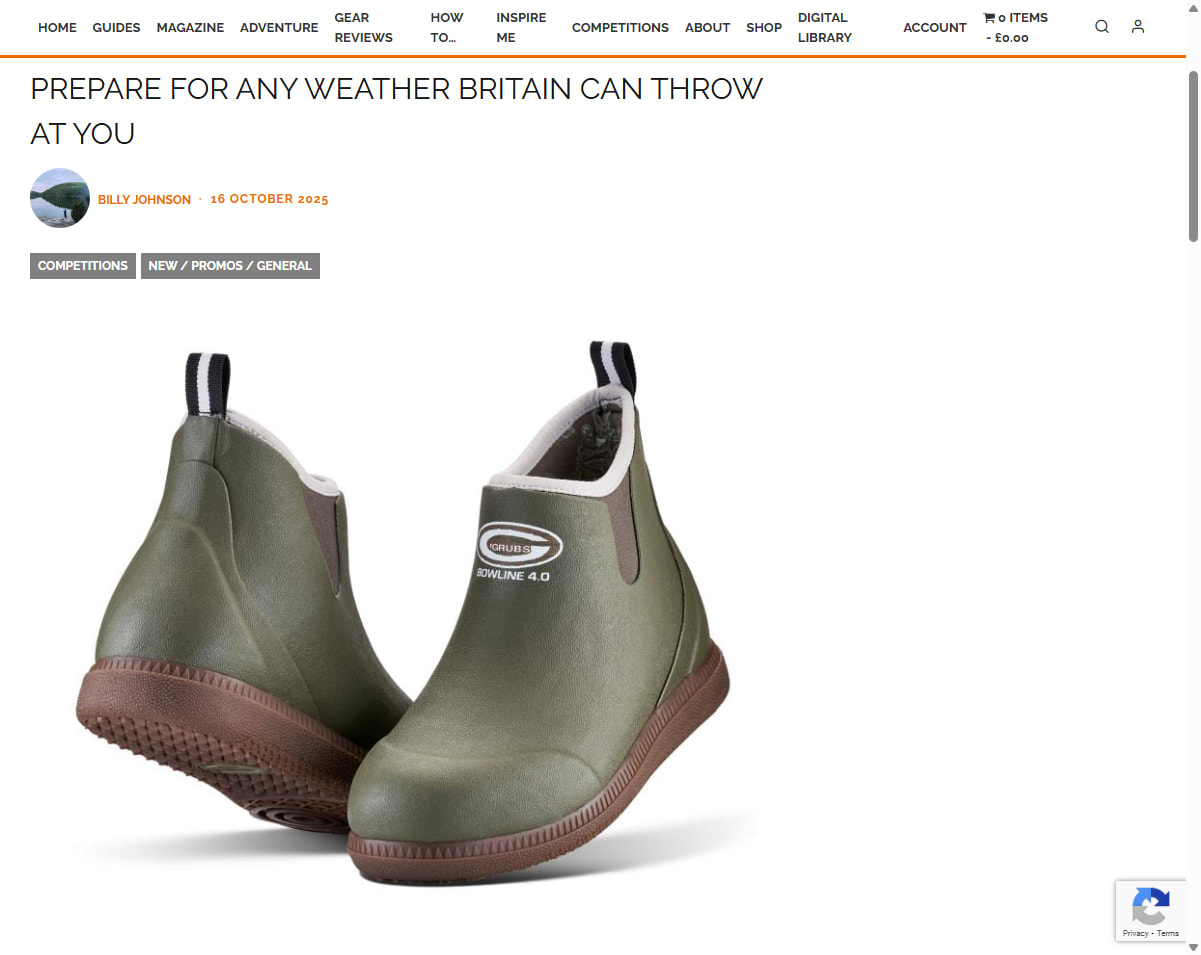Image resolution: width=1201 pixels, height=955 pixels.
Task: Expand the Inspire Me menu
Action: click(521, 28)
